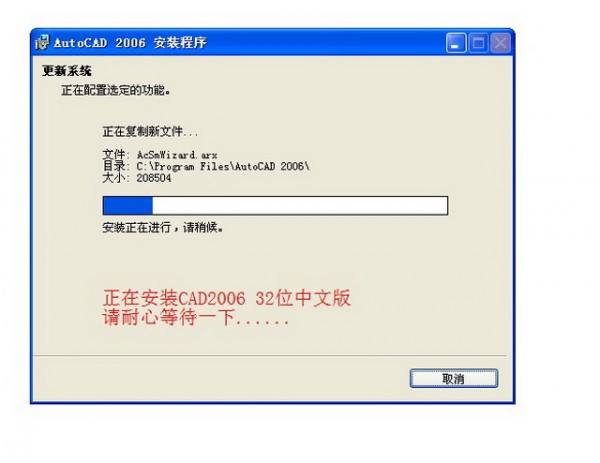The height and width of the screenshot is (463, 600).
Task: Click the empty white part of progress bar
Action: click(300, 205)
